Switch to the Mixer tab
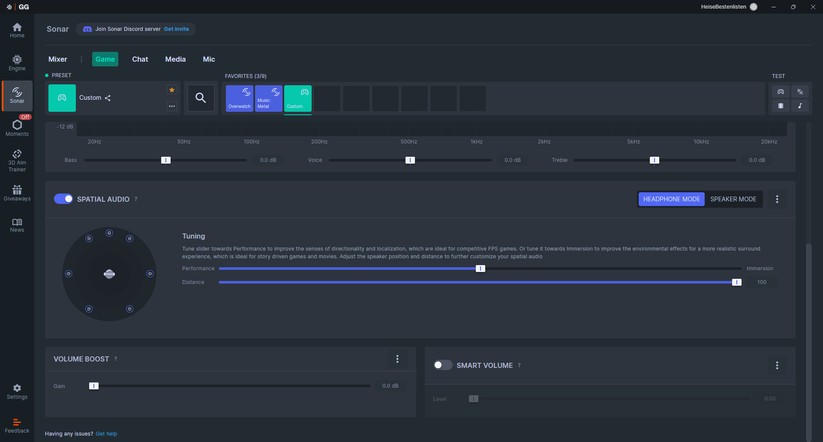 [x=58, y=59]
